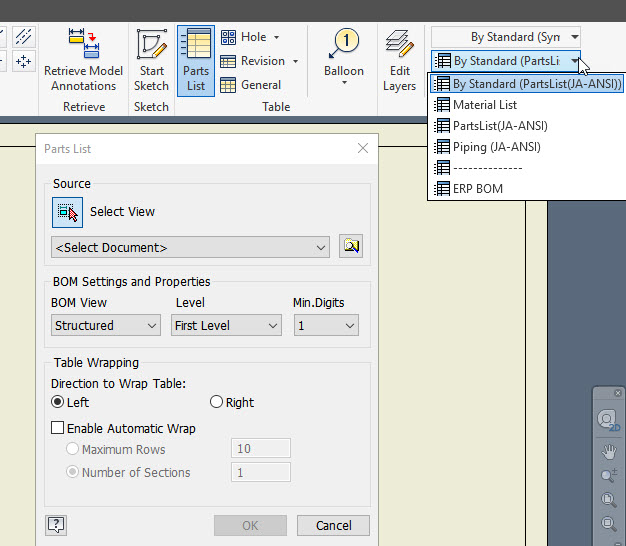Enable Automatic Wrap checkbox
Viewport: 626px width, 546px height.
[57, 428]
